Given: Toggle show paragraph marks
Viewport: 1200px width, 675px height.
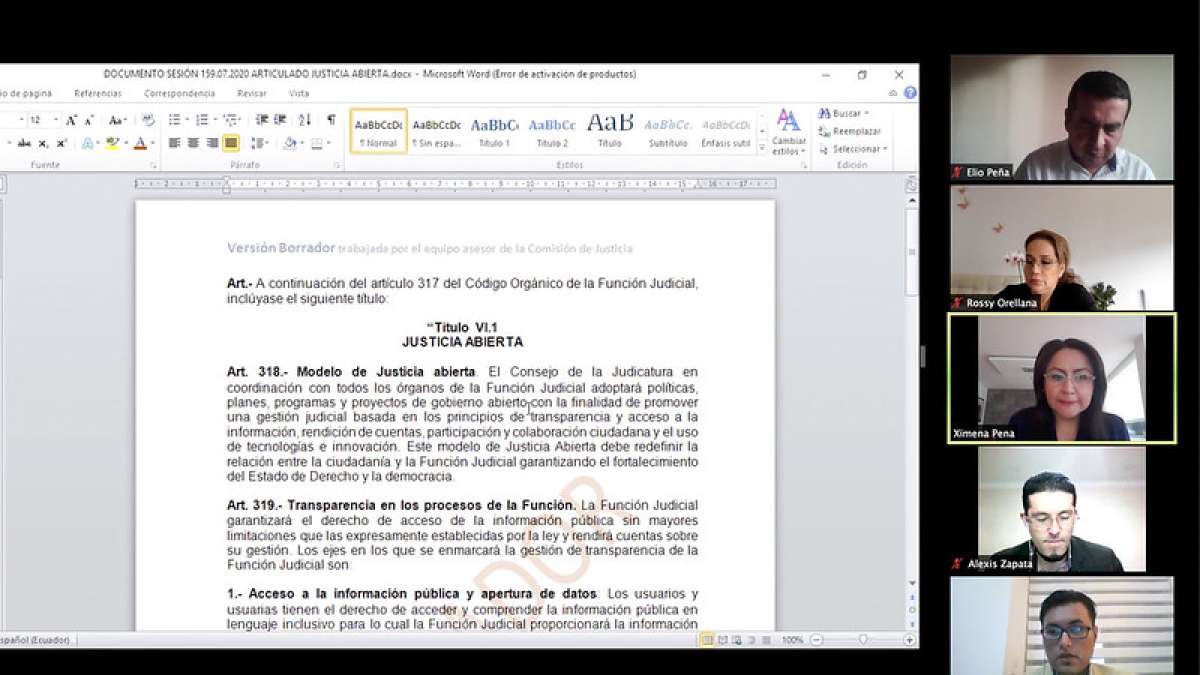Looking at the screenshot, I should click(x=331, y=120).
